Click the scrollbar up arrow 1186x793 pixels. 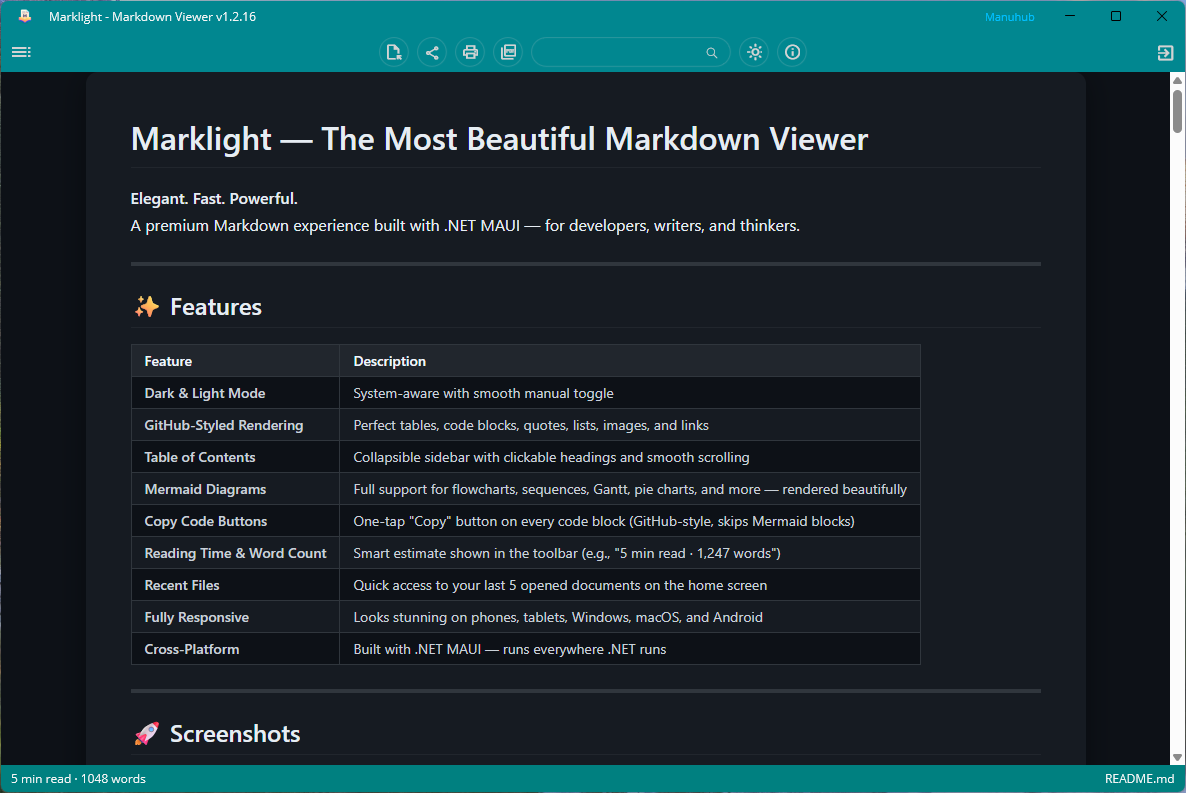[1178, 80]
